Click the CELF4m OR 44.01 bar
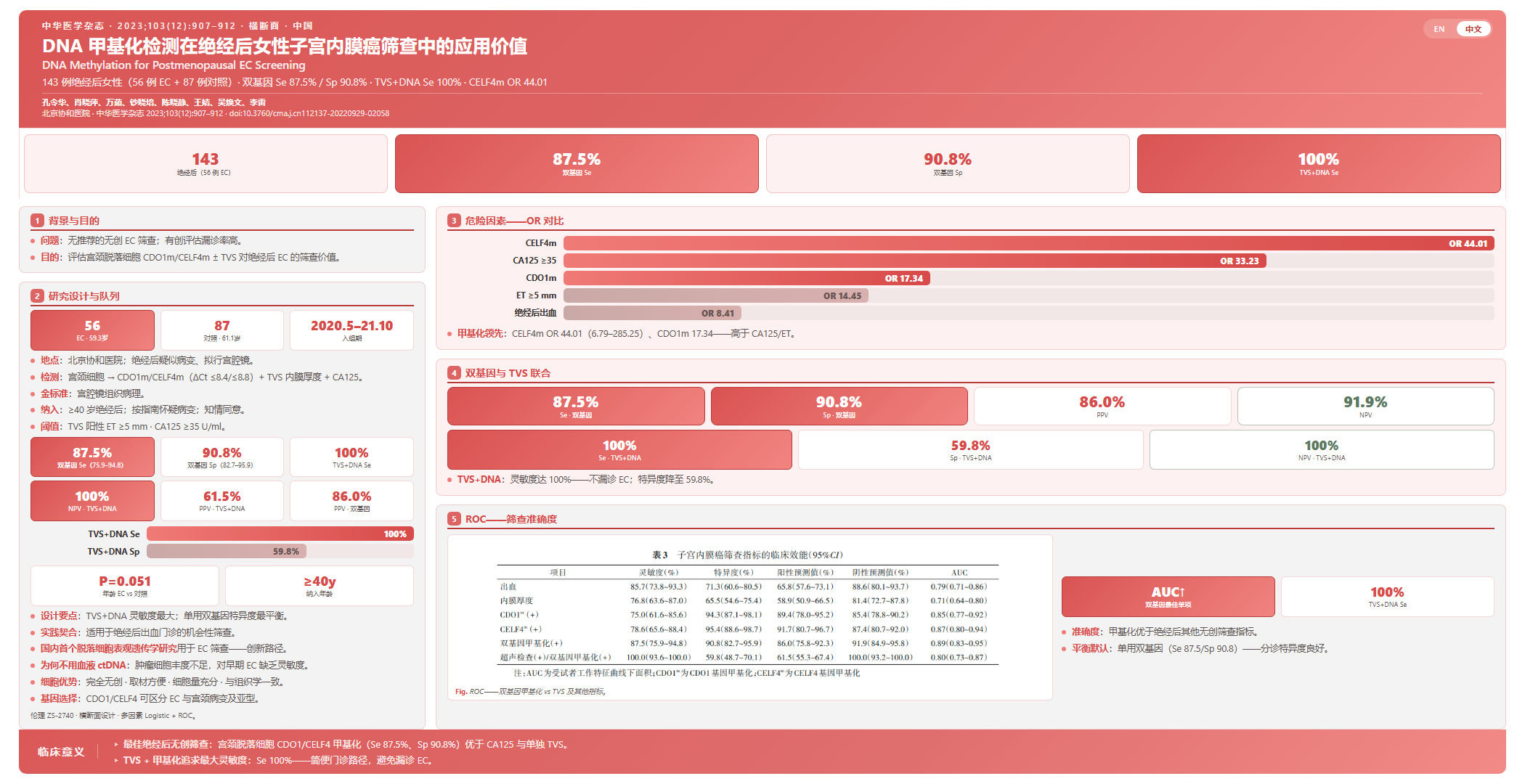The image size is (1525, 784). (1028, 243)
